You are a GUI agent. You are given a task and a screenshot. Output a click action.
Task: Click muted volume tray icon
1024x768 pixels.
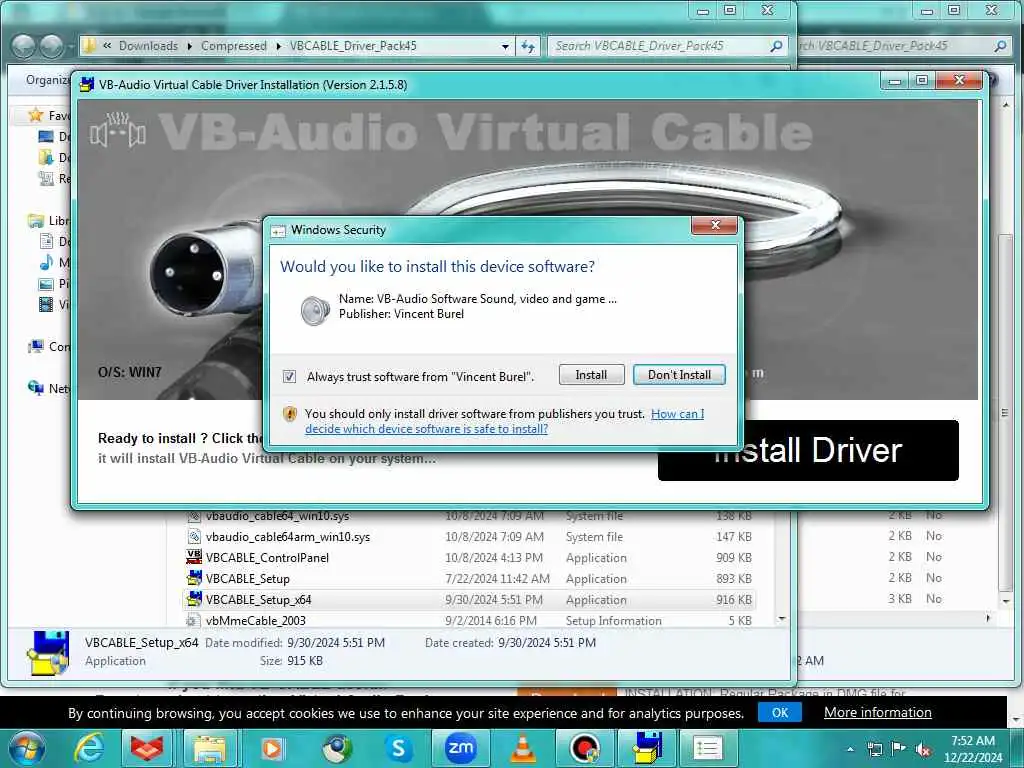click(x=923, y=749)
